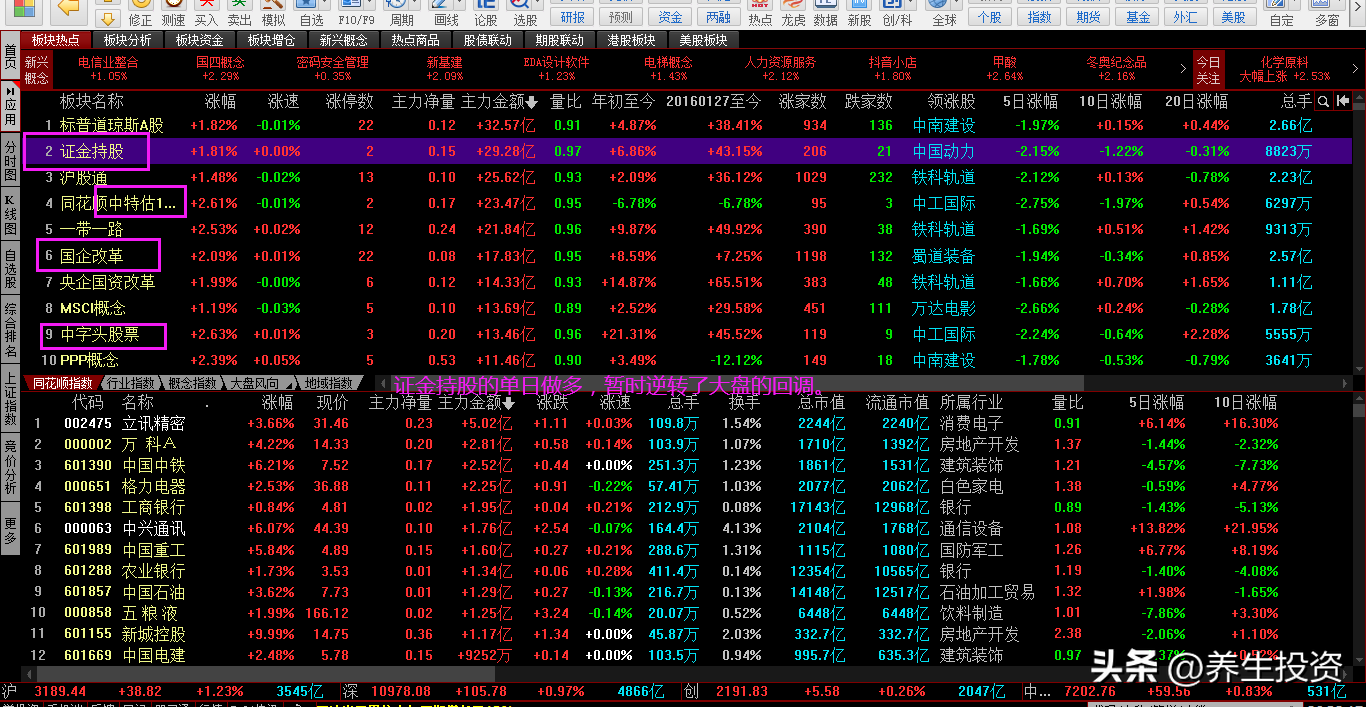
Task: Switch to the 板块资金 tab
Action: pyautogui.click(x=200, y=40)
